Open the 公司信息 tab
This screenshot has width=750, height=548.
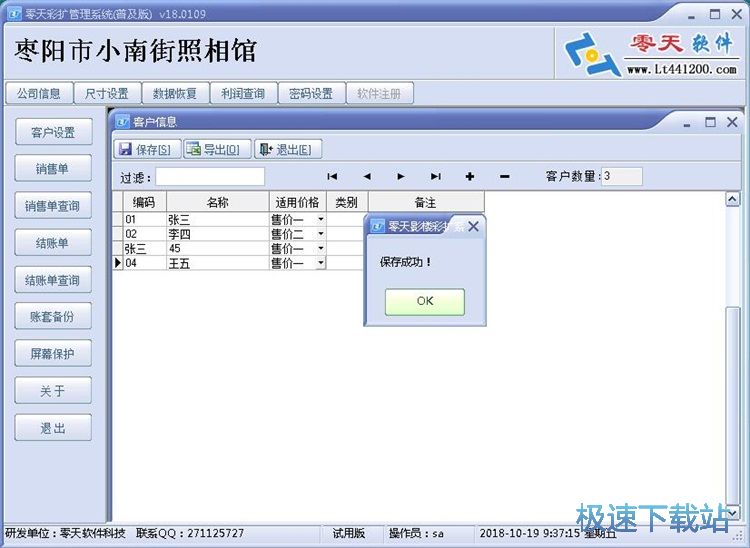39,93
